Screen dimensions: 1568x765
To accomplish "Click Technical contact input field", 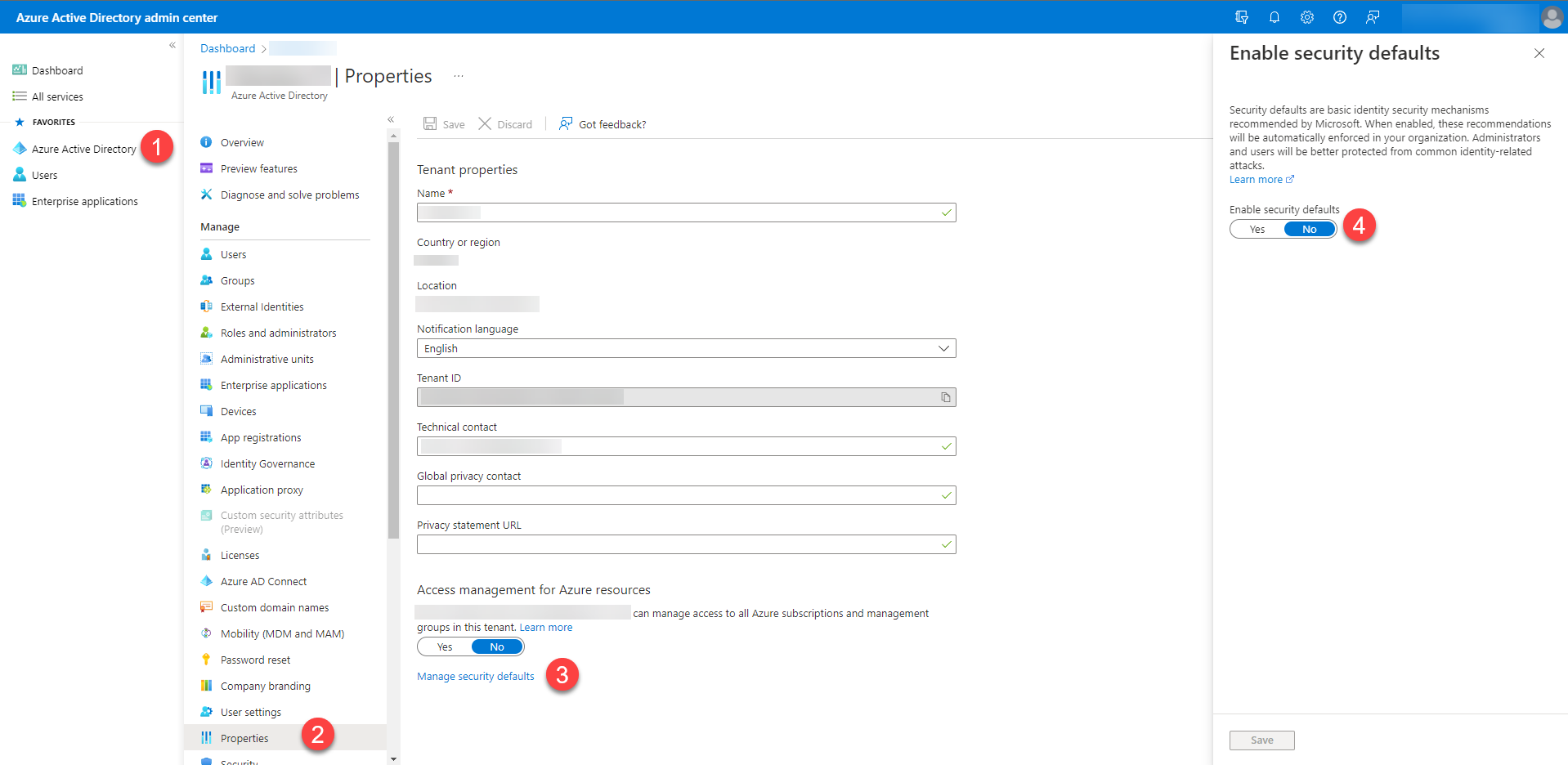I will click(687, 446).
